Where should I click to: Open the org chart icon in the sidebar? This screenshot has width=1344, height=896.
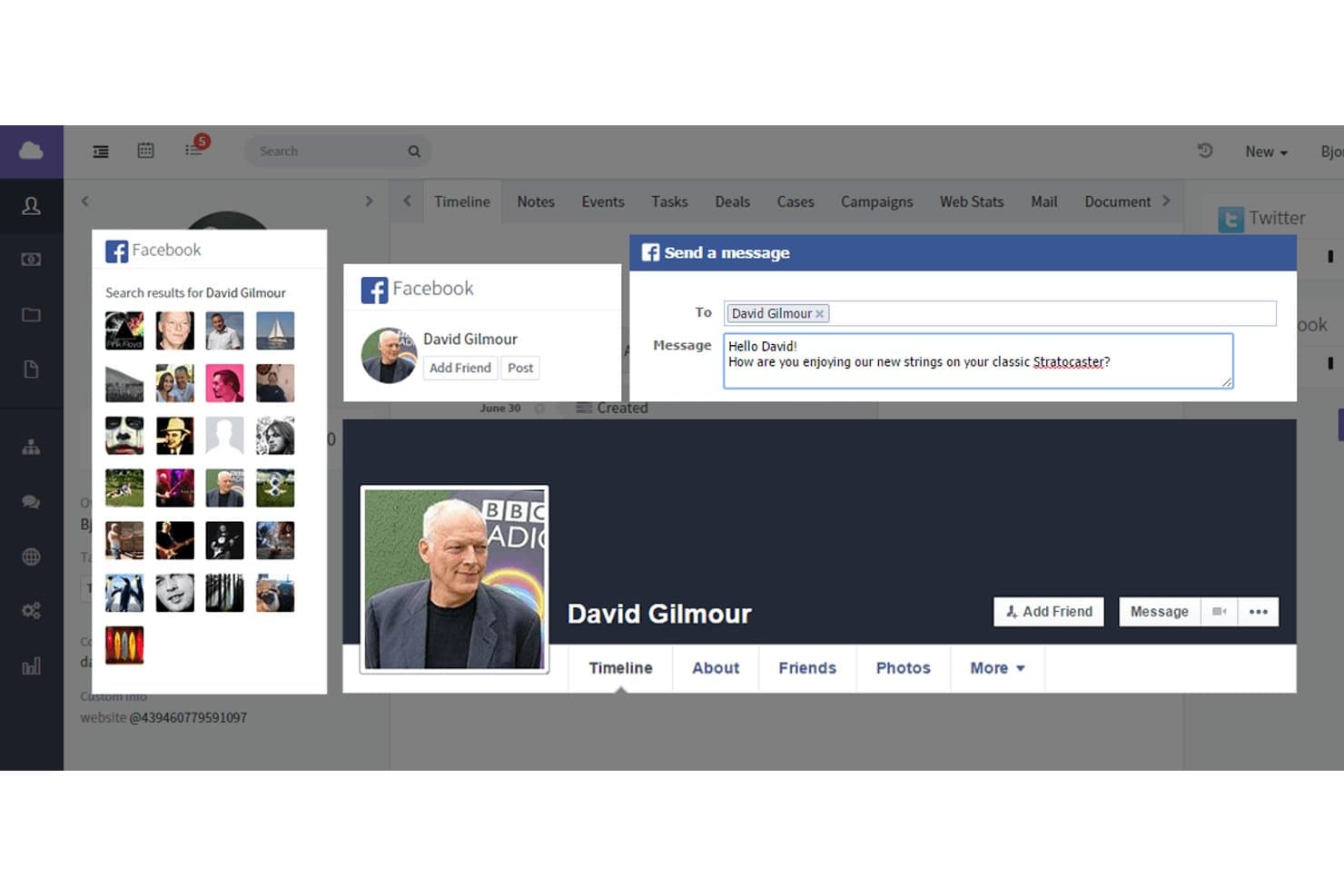(31, 447)
